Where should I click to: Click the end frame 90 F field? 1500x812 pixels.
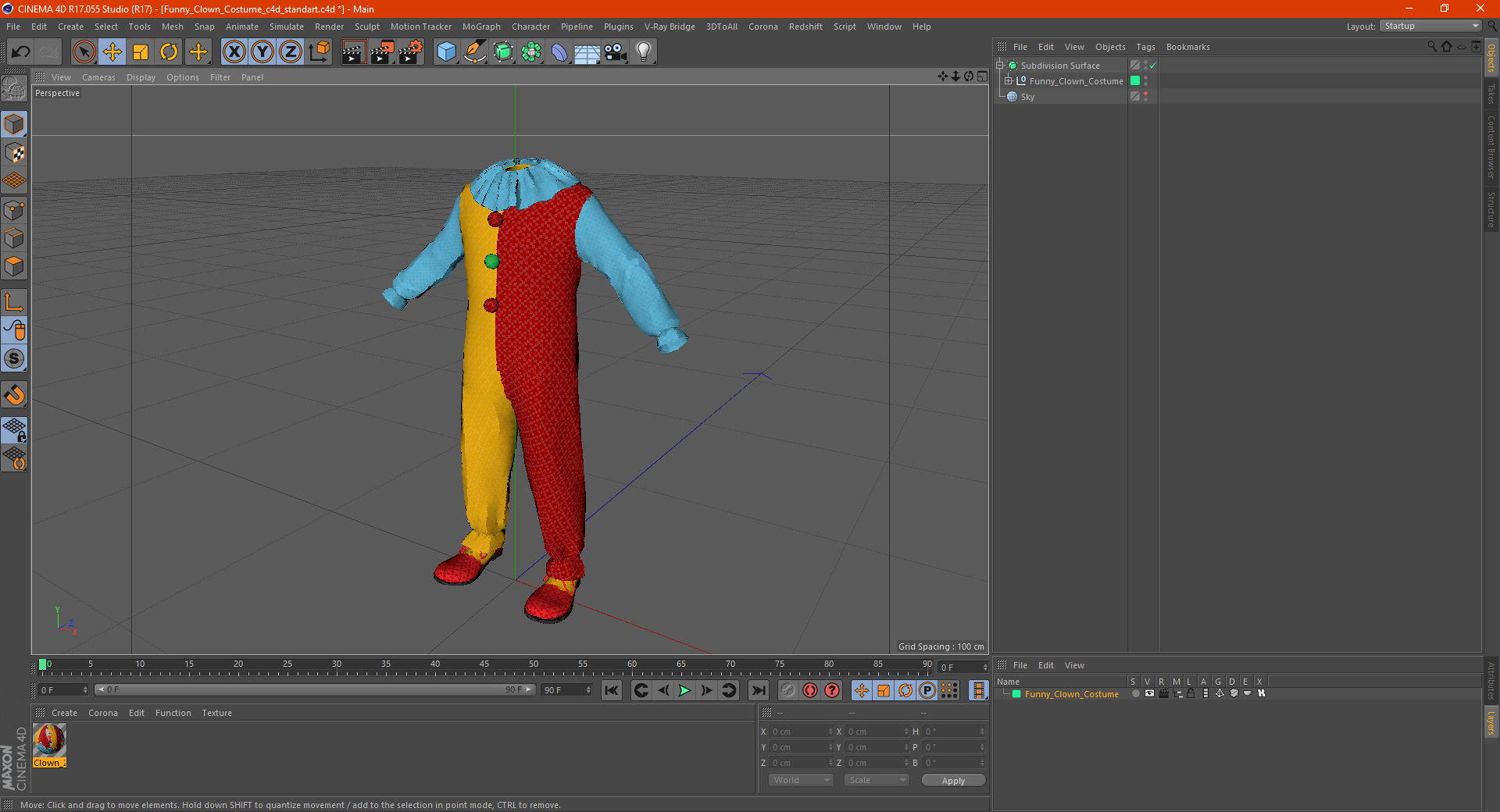coord(566,690)
